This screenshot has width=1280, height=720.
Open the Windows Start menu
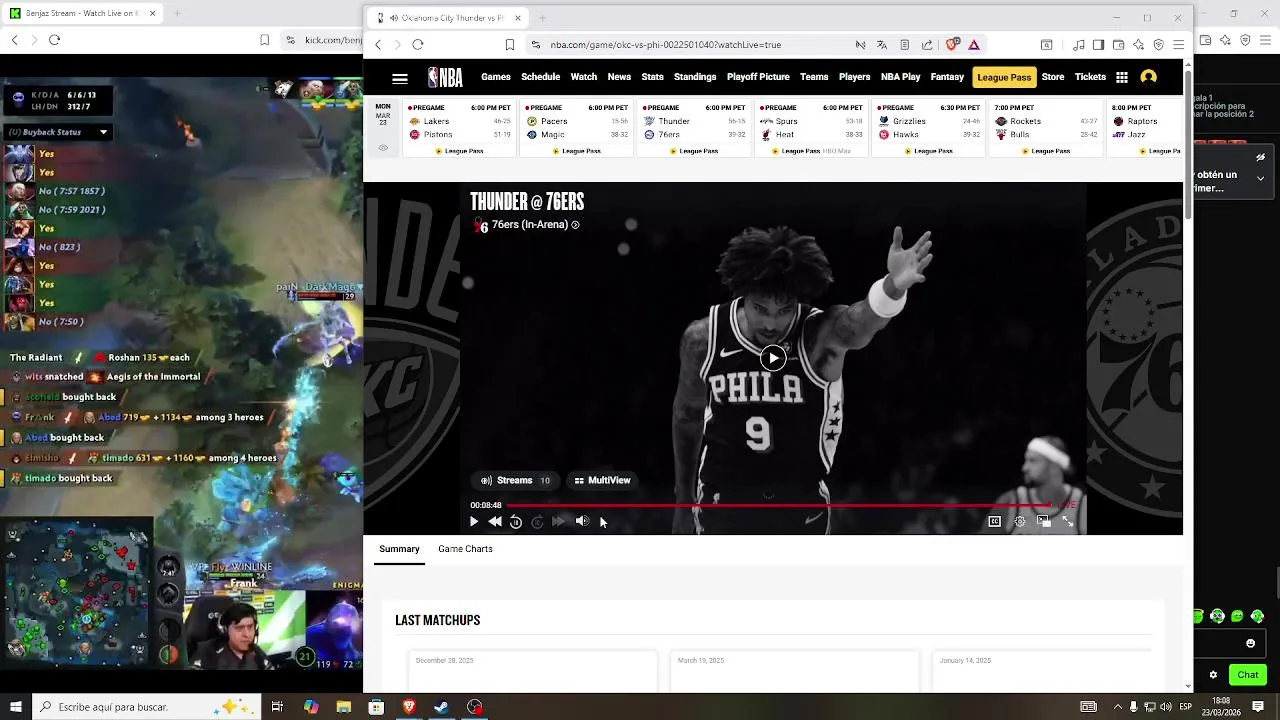[15, 707]
